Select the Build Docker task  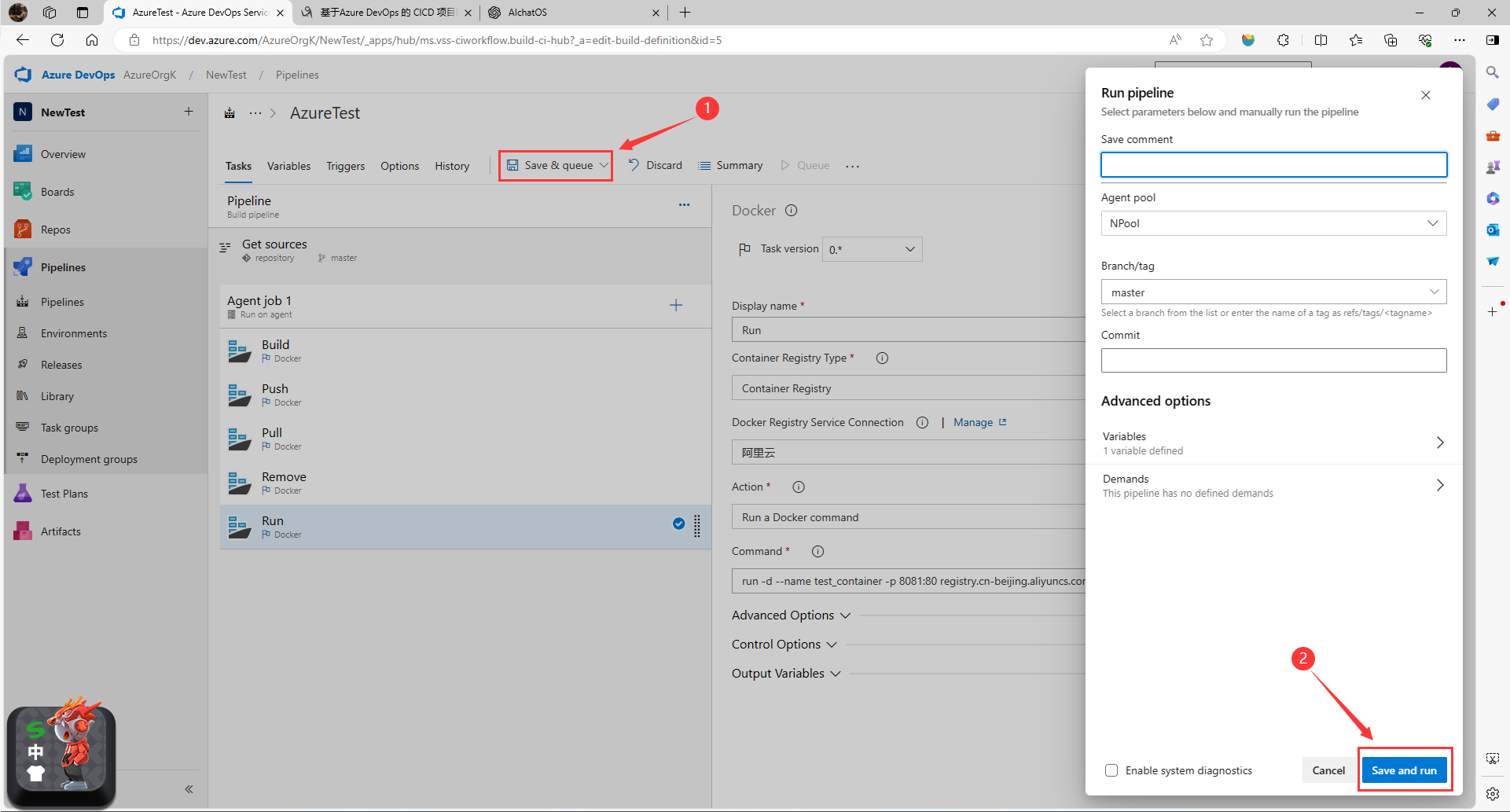[464, 351]
